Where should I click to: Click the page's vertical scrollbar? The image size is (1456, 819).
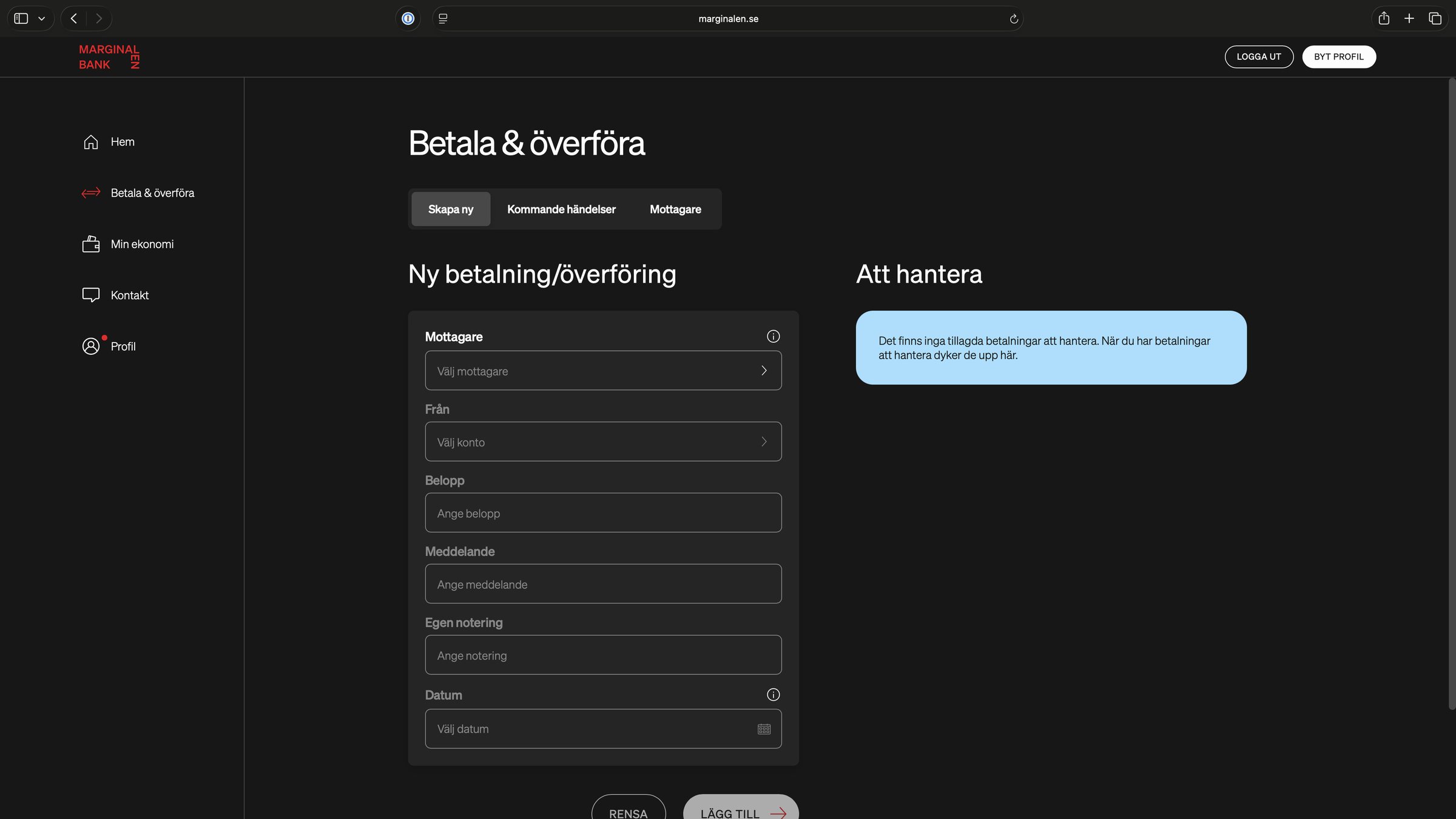1451,394
